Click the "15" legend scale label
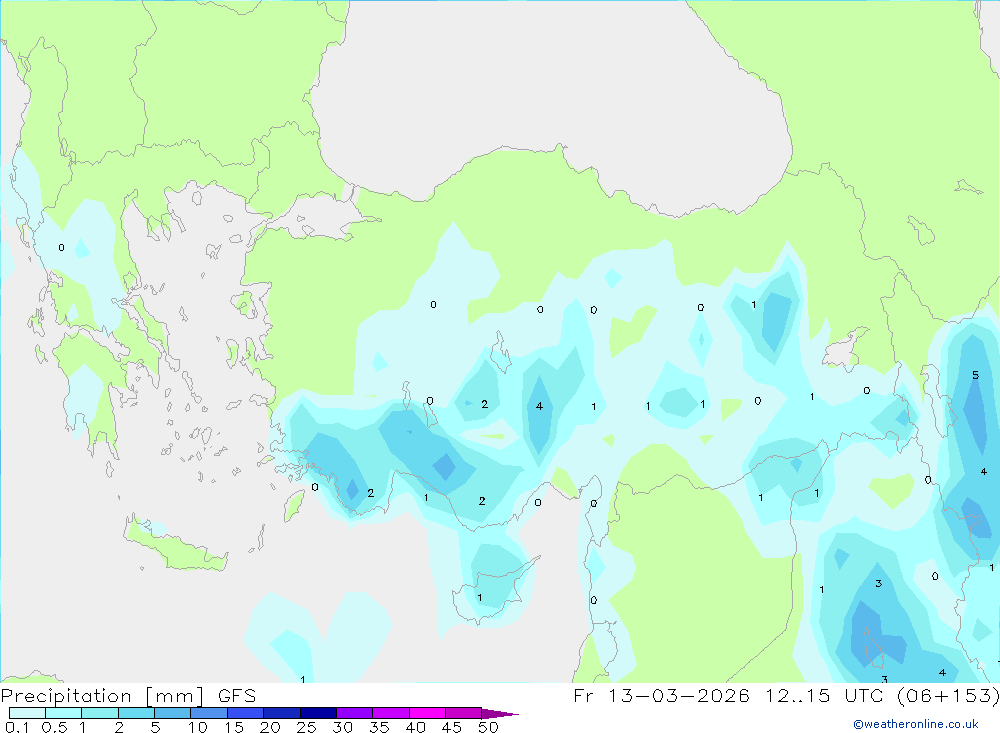 pos(234,727)
